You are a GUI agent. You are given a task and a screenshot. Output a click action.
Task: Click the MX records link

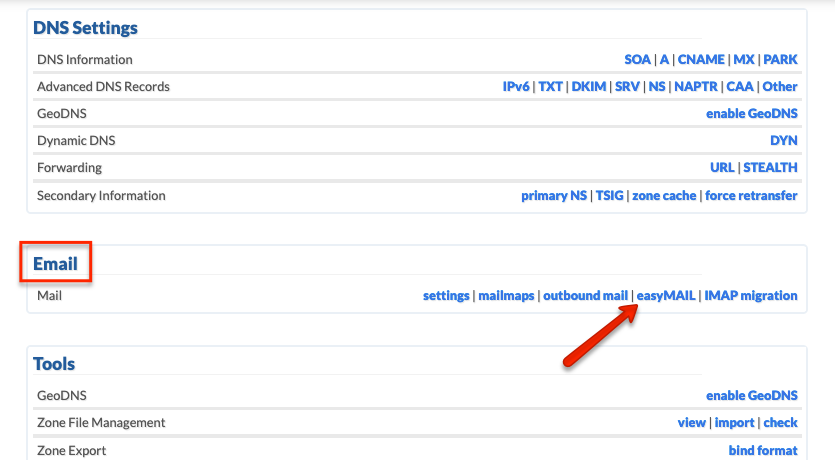744,59
